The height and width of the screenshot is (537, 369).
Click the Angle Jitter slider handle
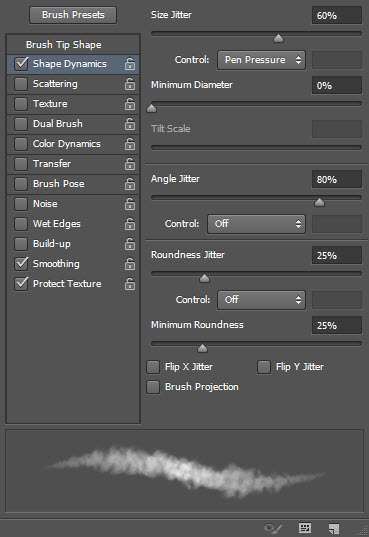319,202
